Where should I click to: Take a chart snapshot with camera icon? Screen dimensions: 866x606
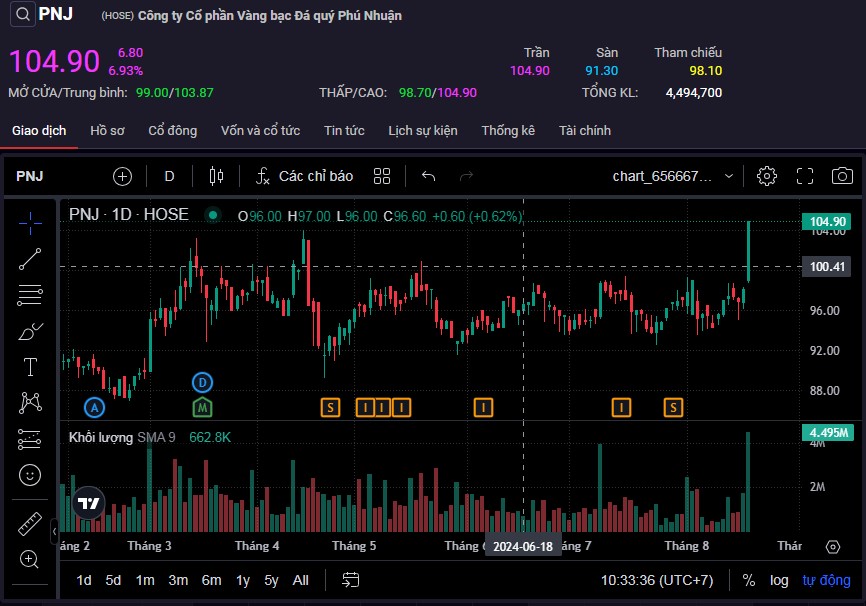pos(843,176)
